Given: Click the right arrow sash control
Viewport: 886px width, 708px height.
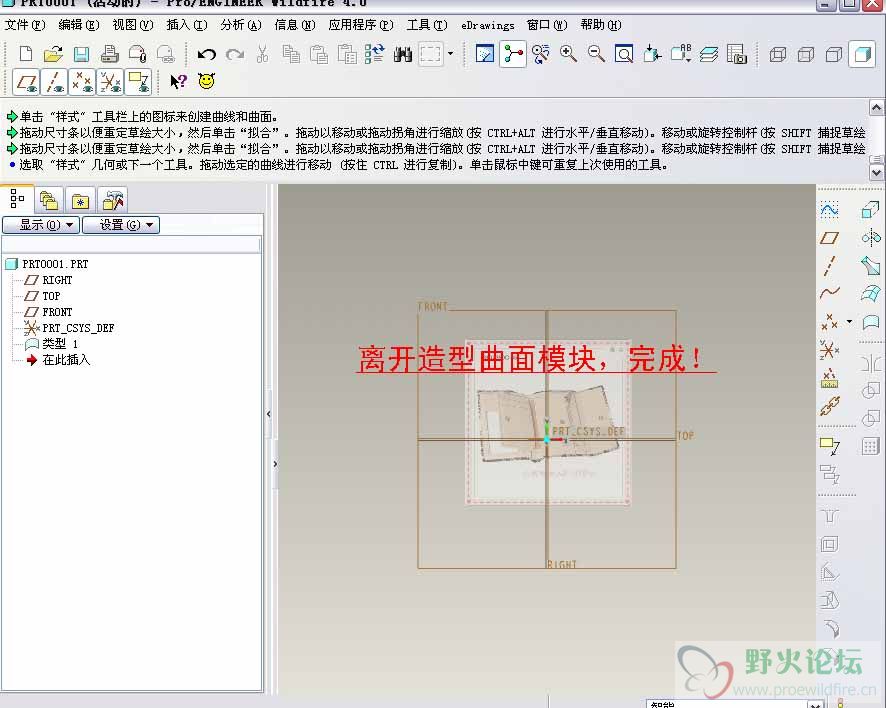Looking at the screenshot, I should [x=275, y=464].
